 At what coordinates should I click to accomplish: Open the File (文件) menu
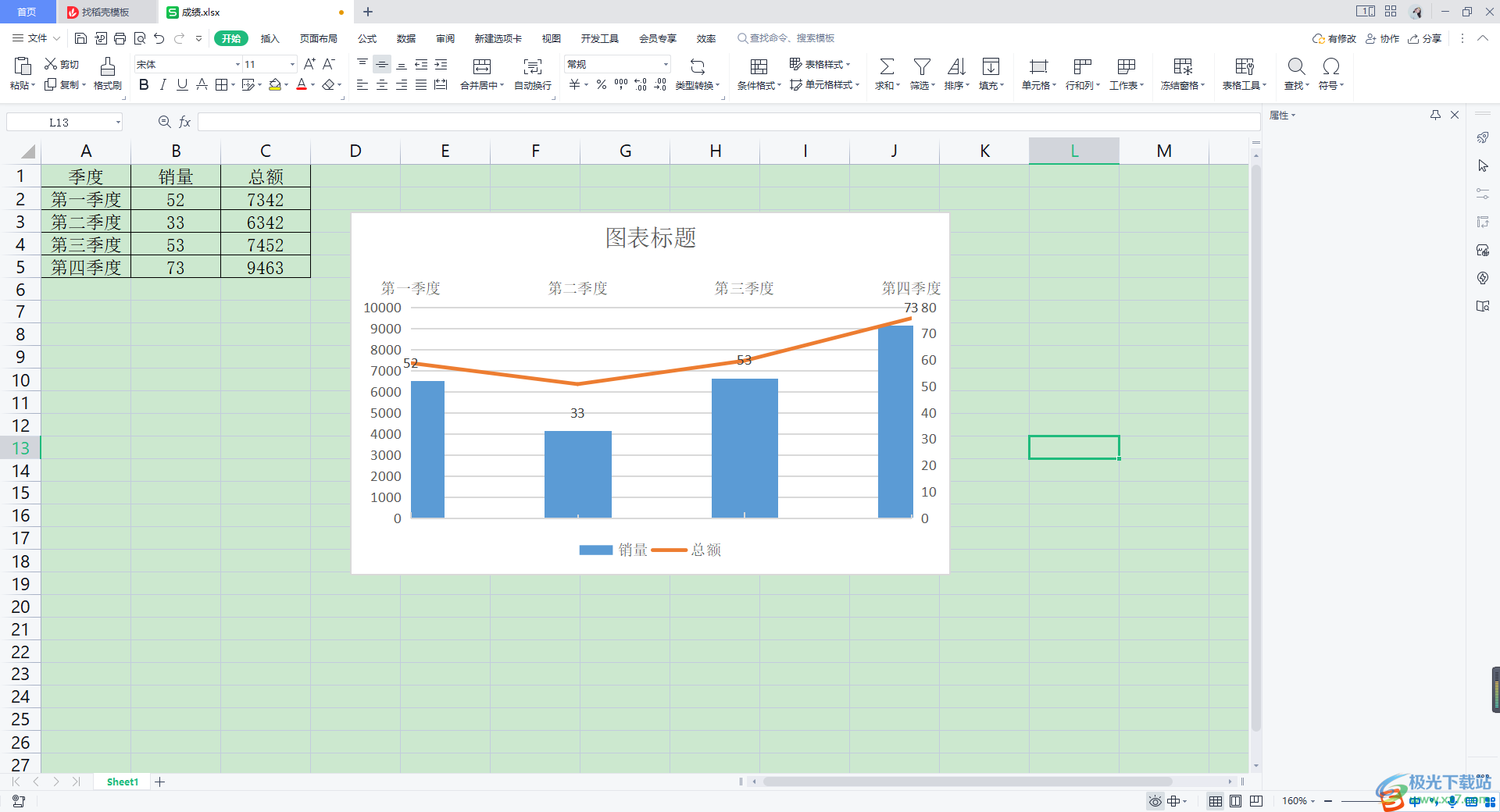[36, 38]
